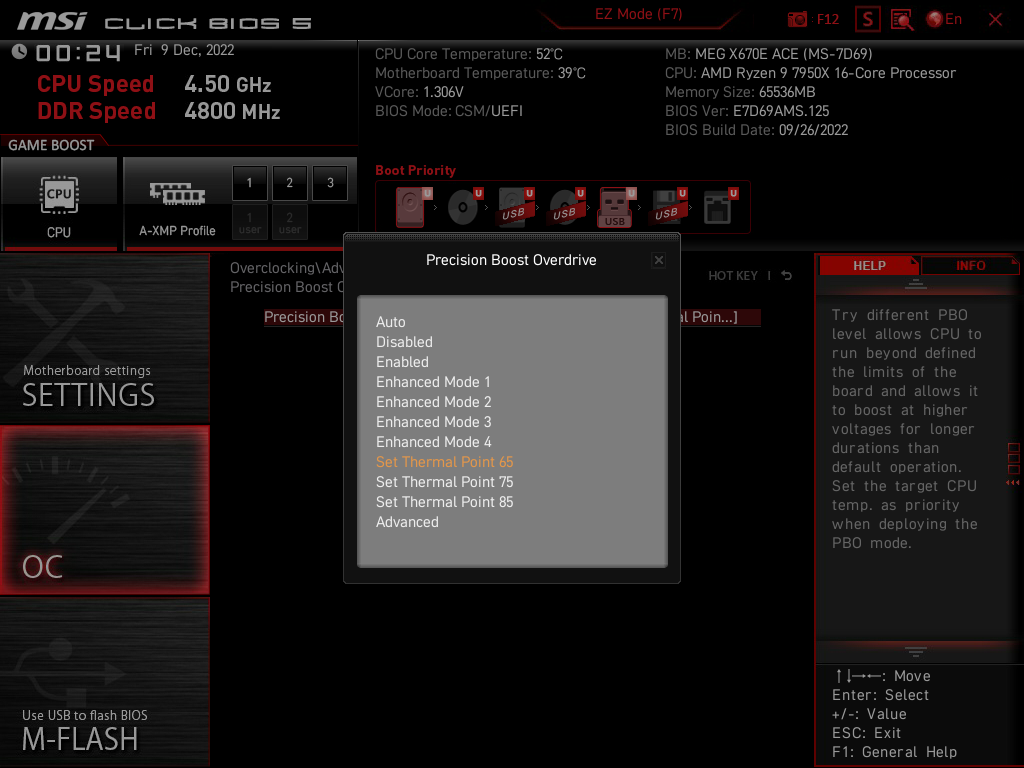This screenshot has width=1024, height=768.
Task: Open the SETTINGS motherboard section
Action: point(104,338)
